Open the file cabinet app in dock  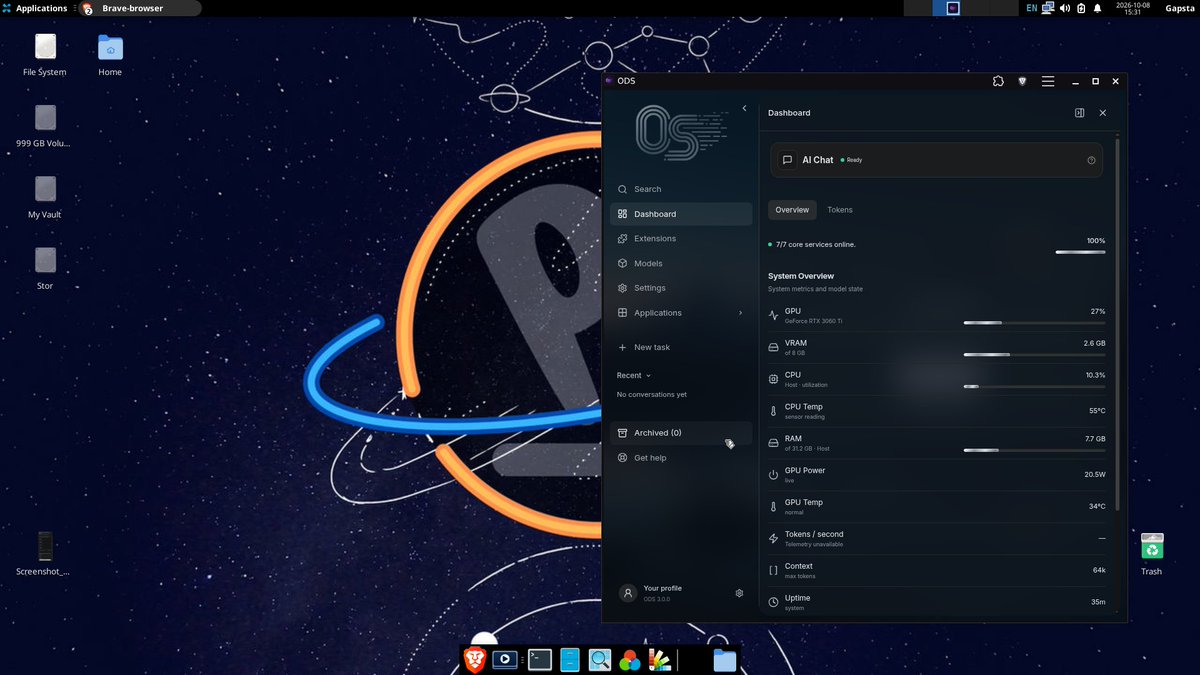pyautogui.click(x=570, y=660)
